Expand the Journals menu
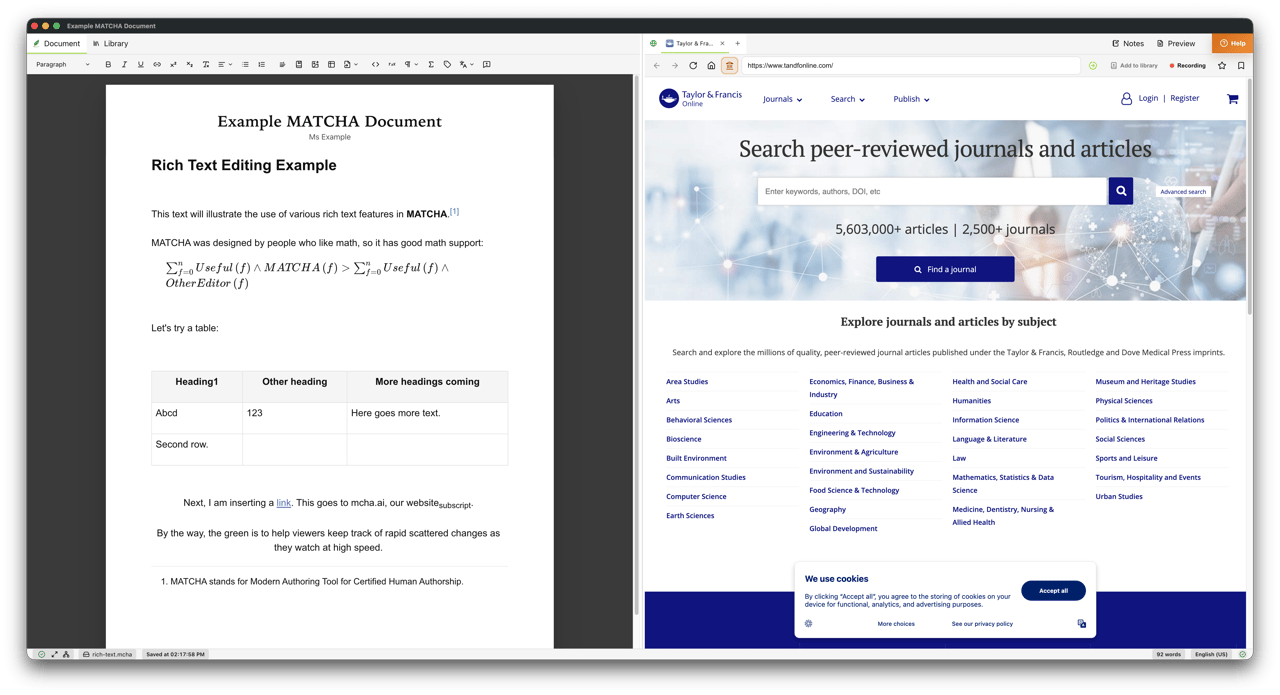The width and height of the screenshot is (1280, 695). 782,99
